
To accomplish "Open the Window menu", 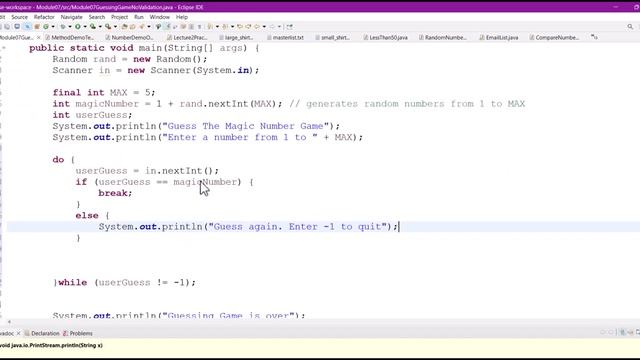I will 159,17.
